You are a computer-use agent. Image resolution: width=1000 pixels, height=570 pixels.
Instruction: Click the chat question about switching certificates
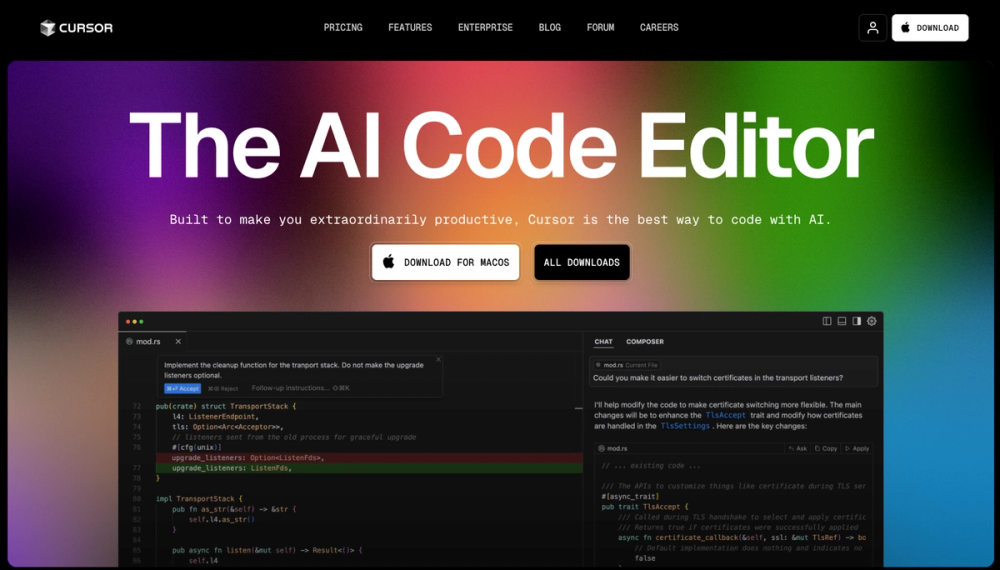718,378
